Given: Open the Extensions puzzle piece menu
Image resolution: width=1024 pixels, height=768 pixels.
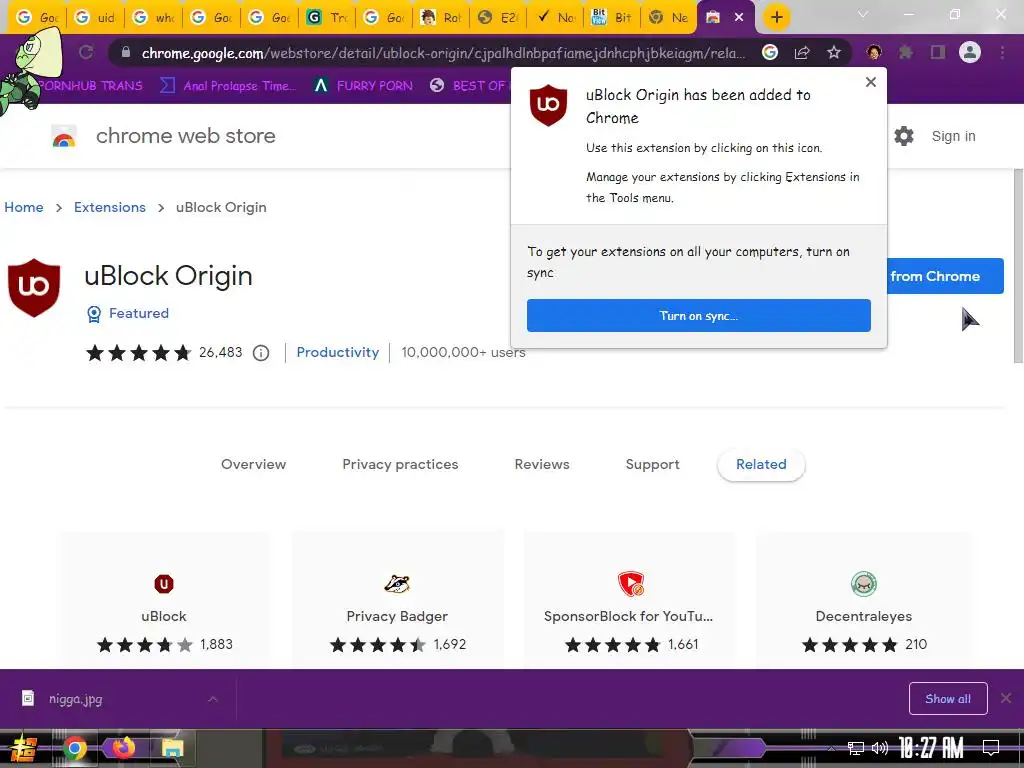Looking at the screenshot, I should coord(906,52).
